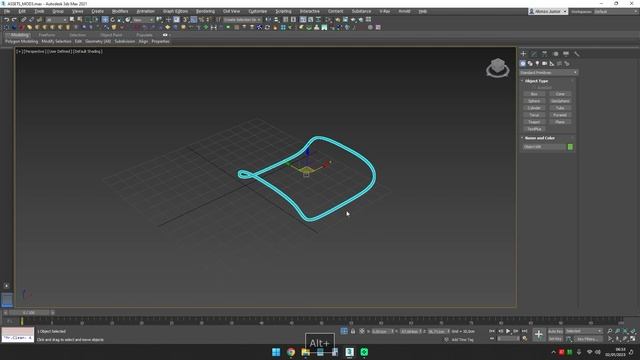The width and height of the screenshot is (640, 360).
Task: Open the Key Filters dialog
Action: tap(588, 339)
